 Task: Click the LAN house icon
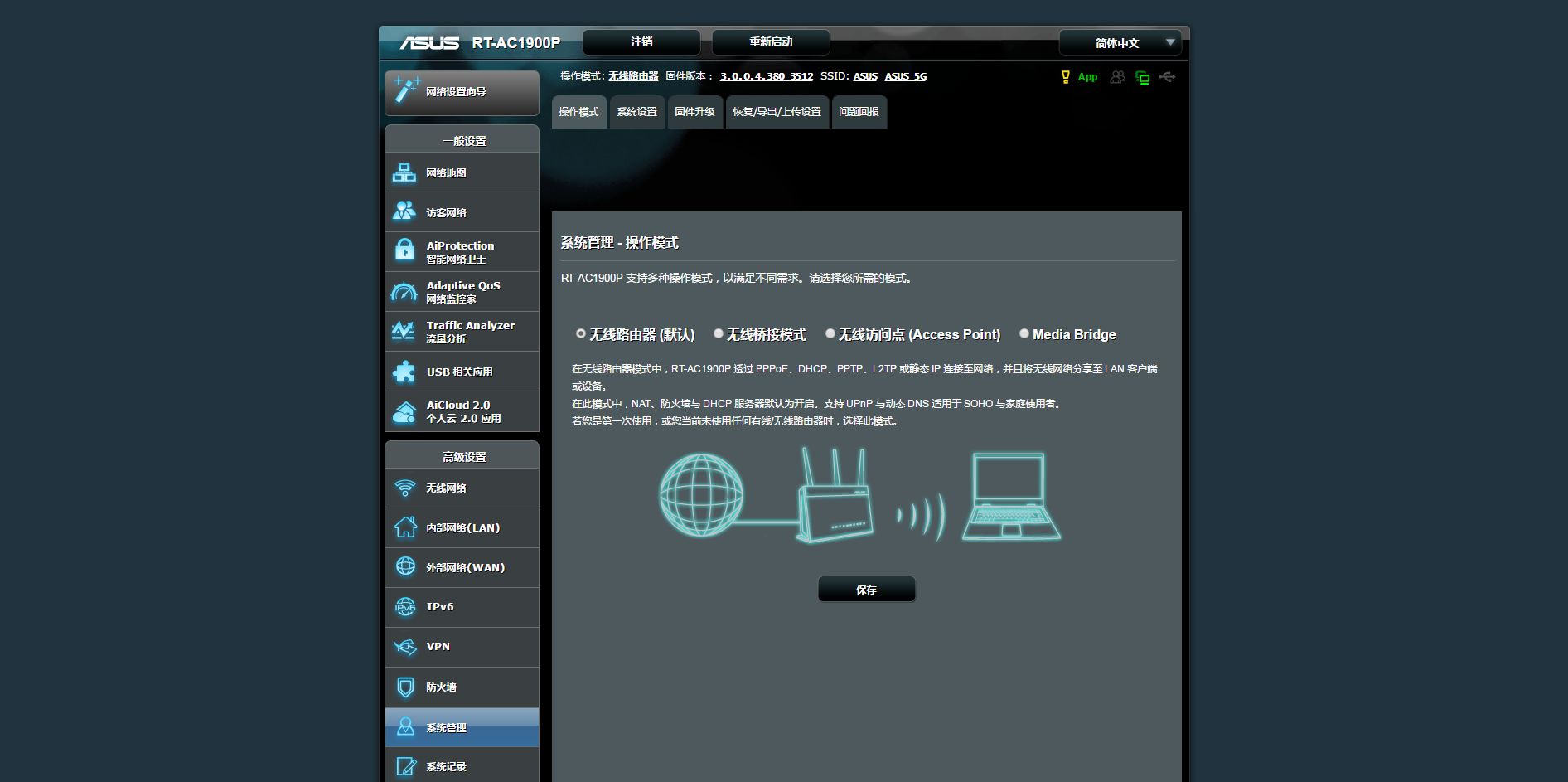(x=405, y=527)
